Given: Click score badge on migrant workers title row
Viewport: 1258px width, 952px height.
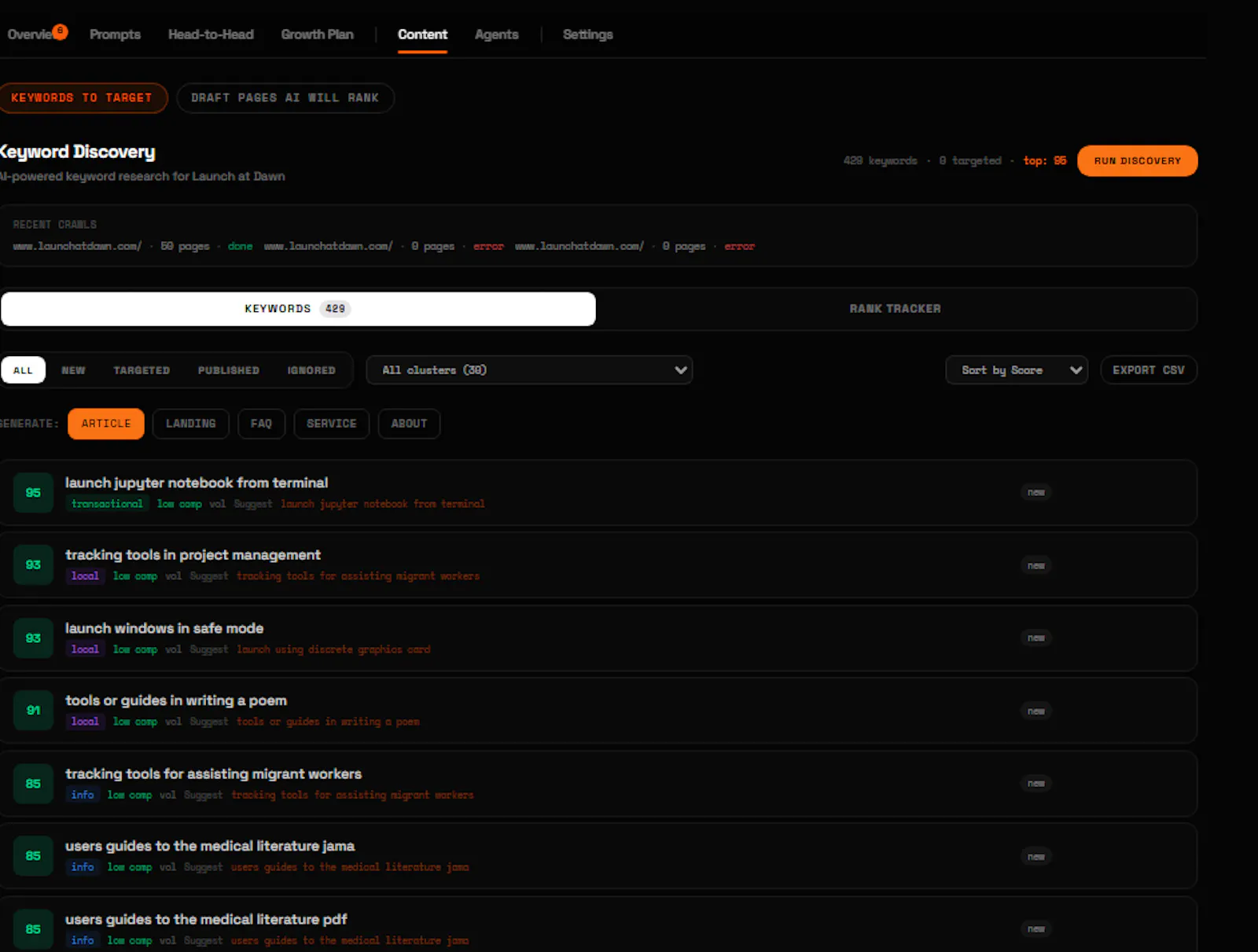Looking at the screenshot, I should coord(33,784).
